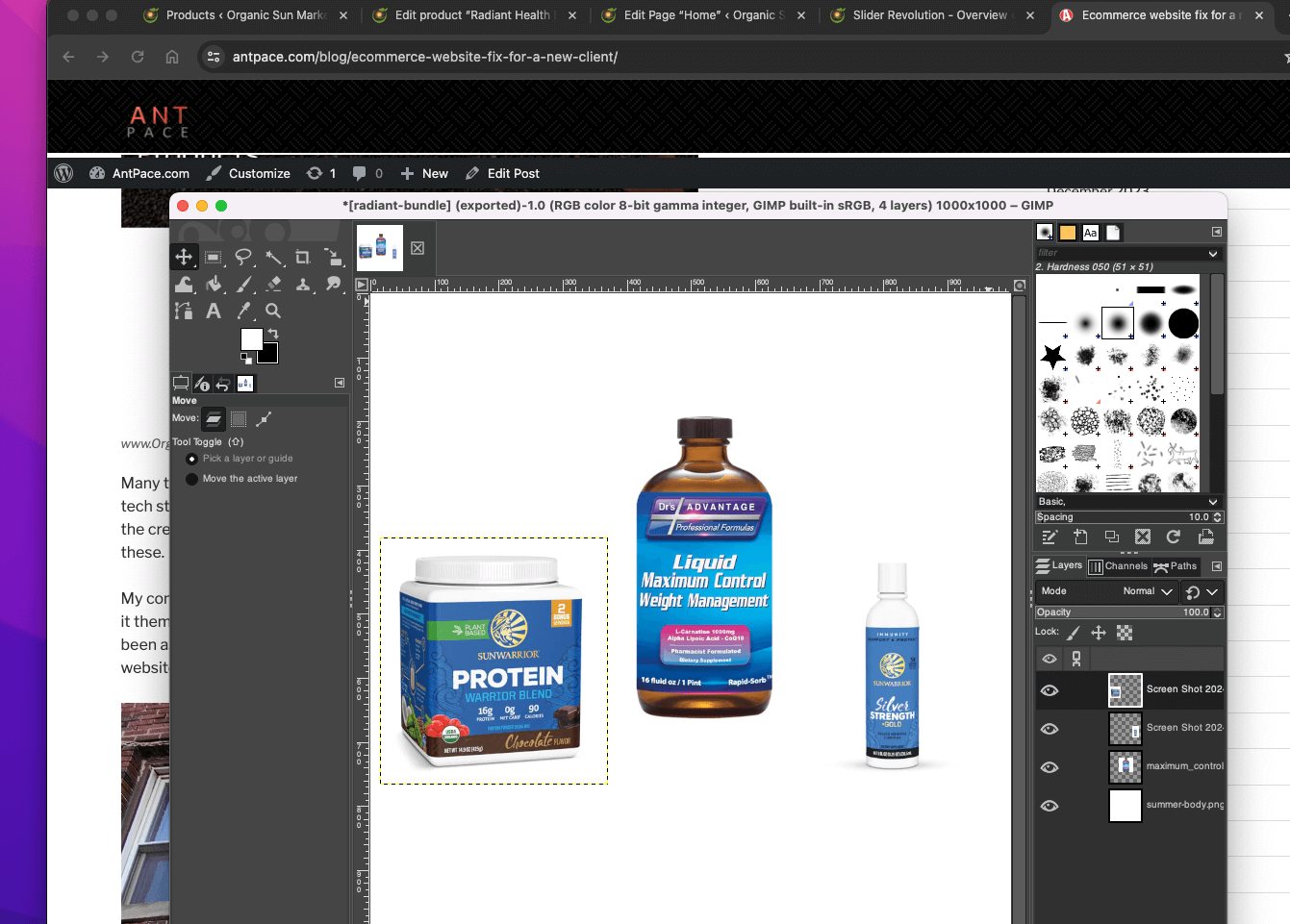
Task: Select the Paths tool
Action: point(184,311)
